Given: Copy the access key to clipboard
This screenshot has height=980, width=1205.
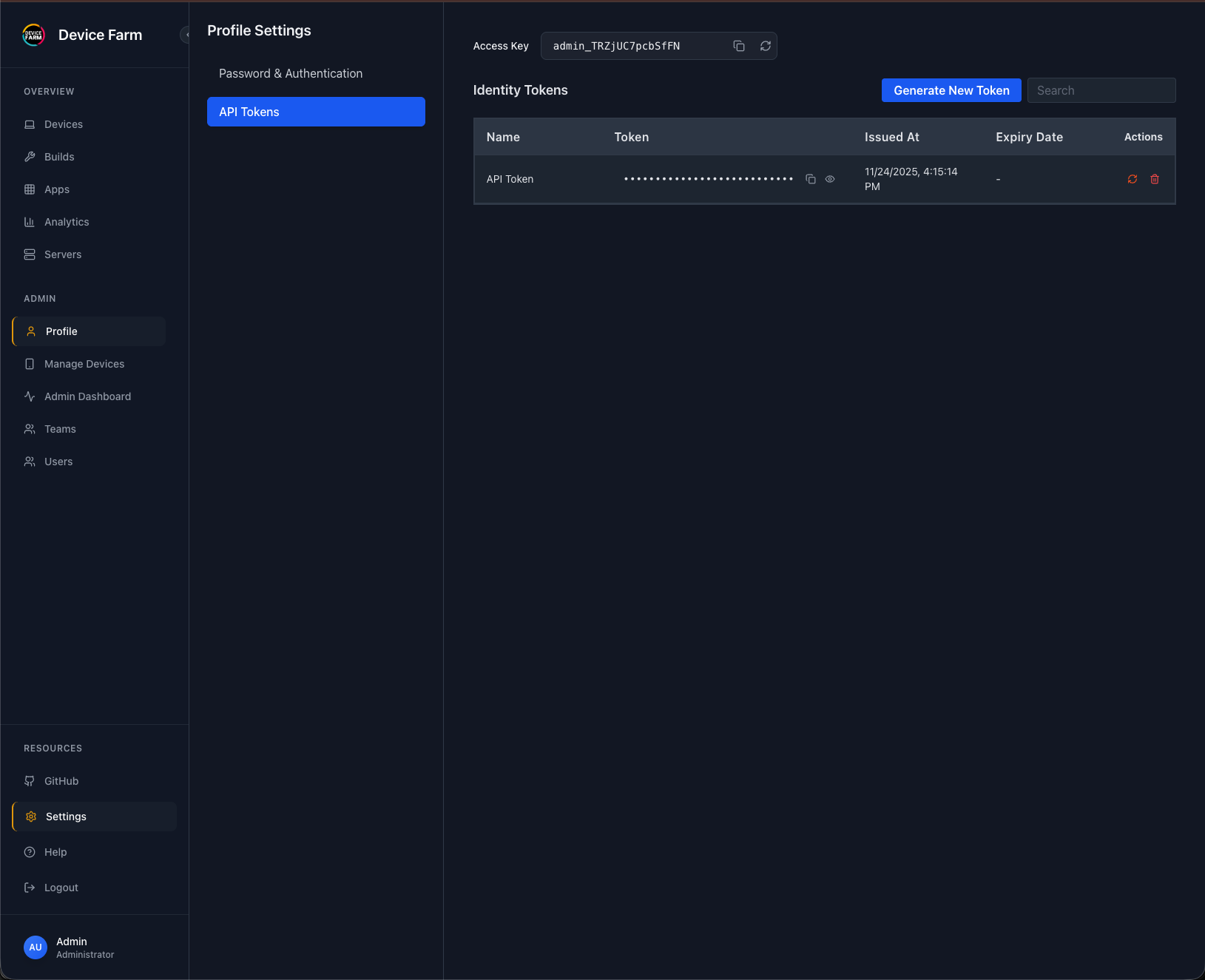Looking at the screenshot, I should (x=739, y=46).
